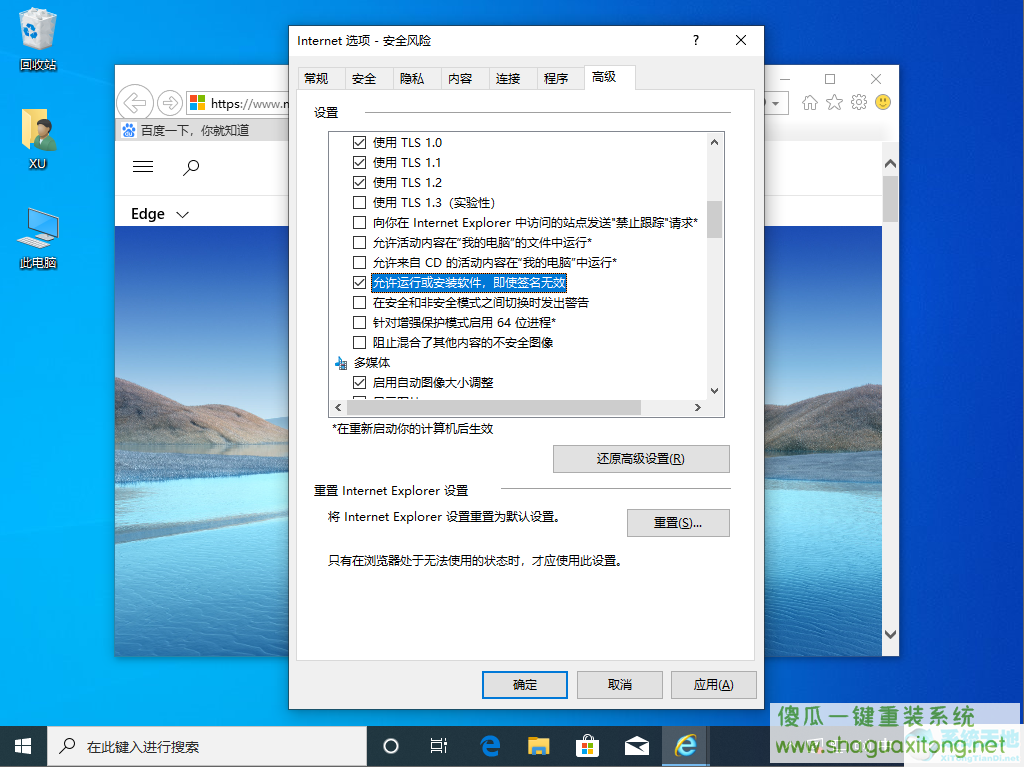
Task: Toggle 阻止混合了其他内容的不安全图像 checkbox
Action: [359, 342]
